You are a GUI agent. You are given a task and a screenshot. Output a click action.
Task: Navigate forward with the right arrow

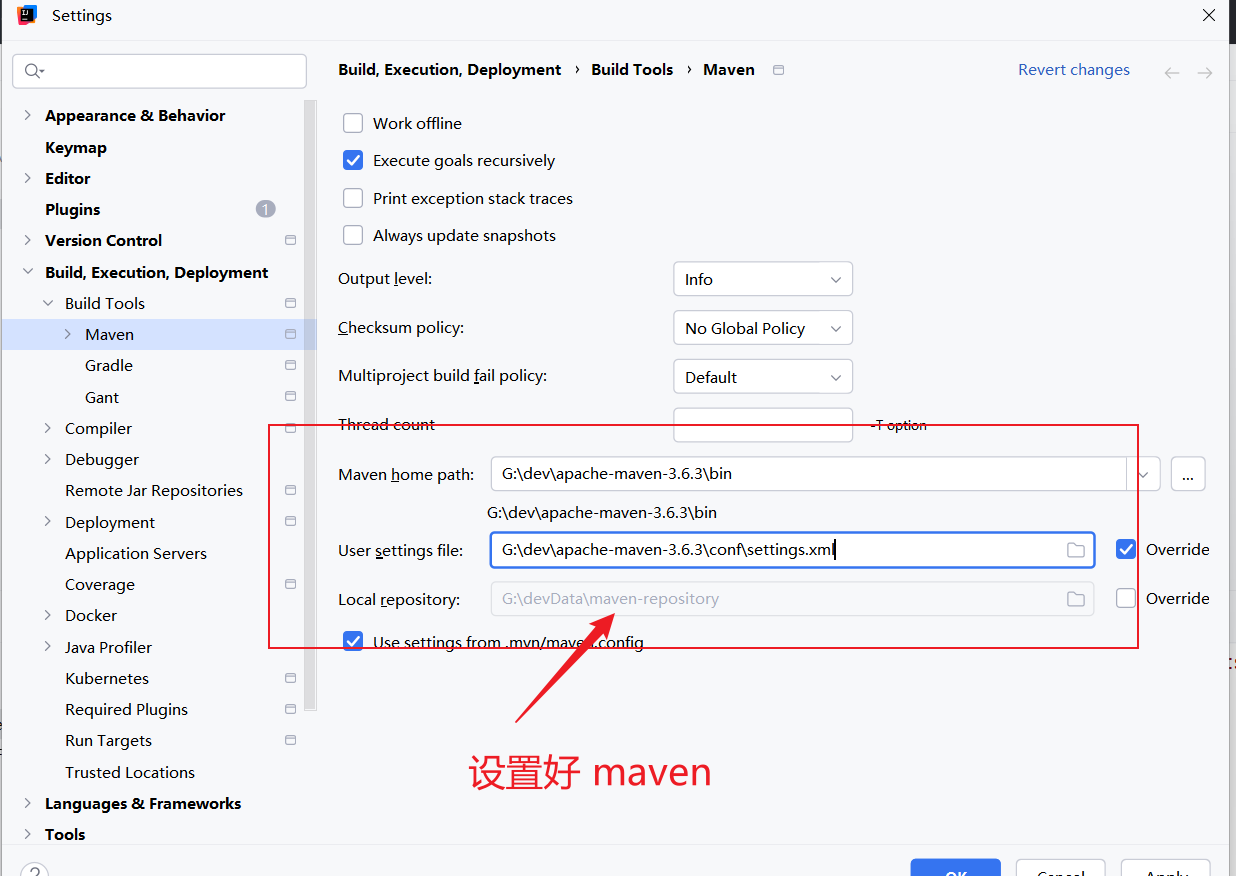1205,73
